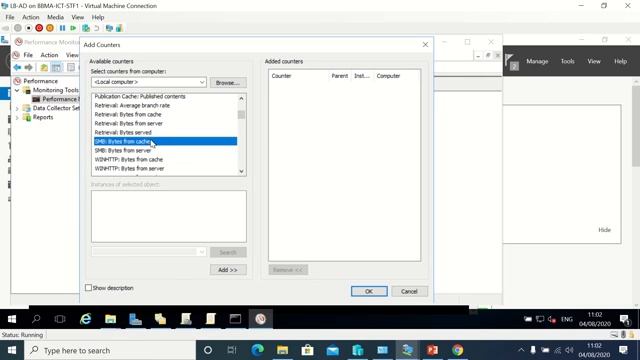640x360 pixels.
Task: Open the VM Connection View menu
Action: [x=78, y=17]
